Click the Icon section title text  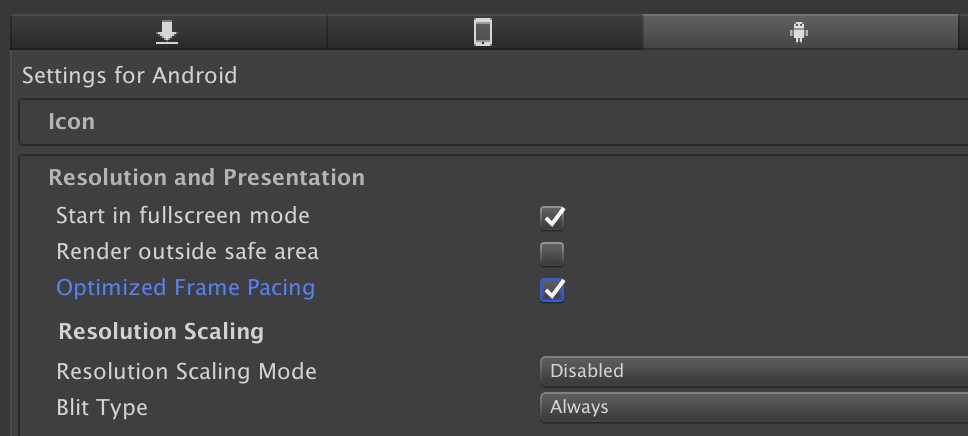[x=72, y=122]
